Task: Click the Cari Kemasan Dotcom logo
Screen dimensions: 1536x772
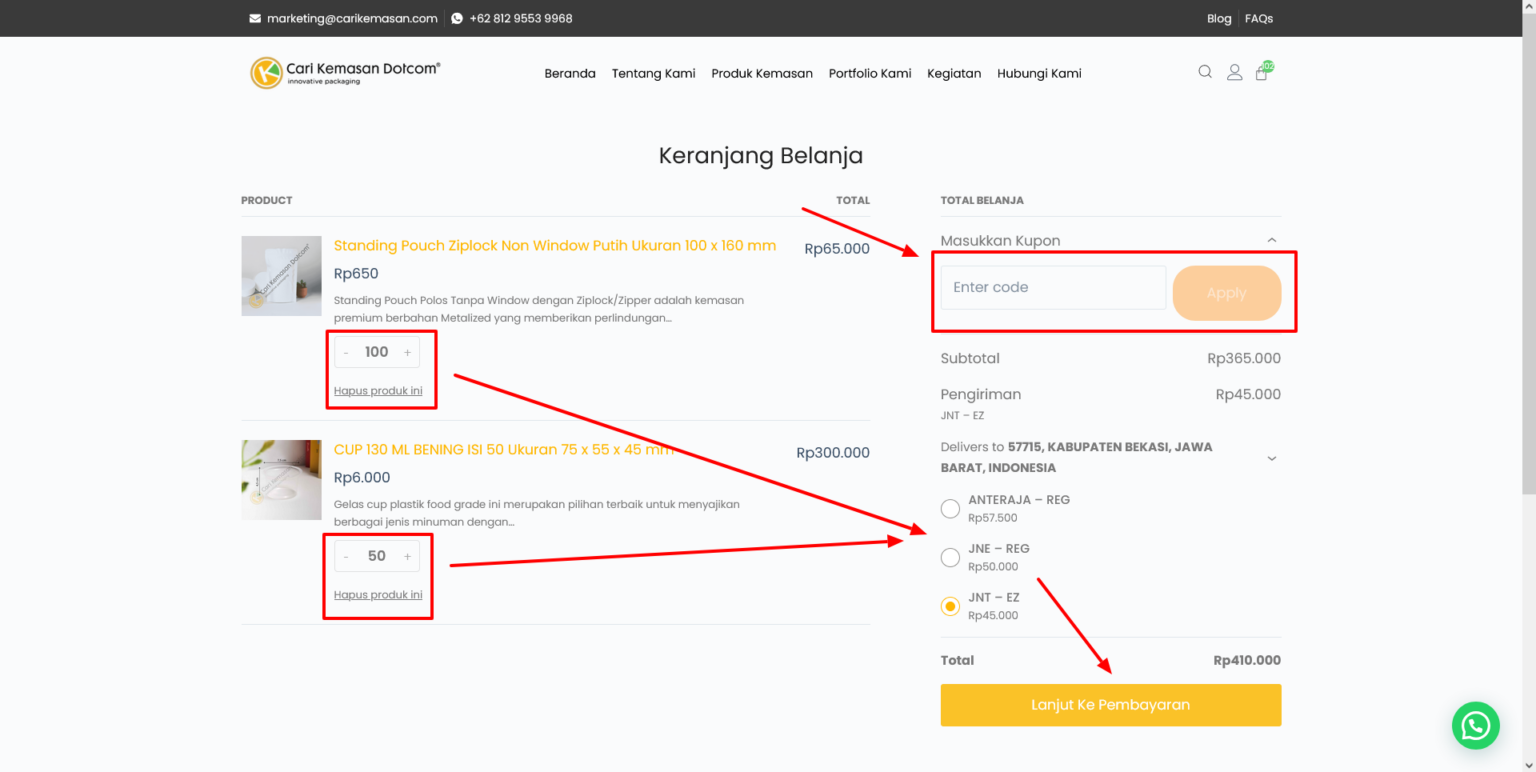Action: click(x=345, y=73)
